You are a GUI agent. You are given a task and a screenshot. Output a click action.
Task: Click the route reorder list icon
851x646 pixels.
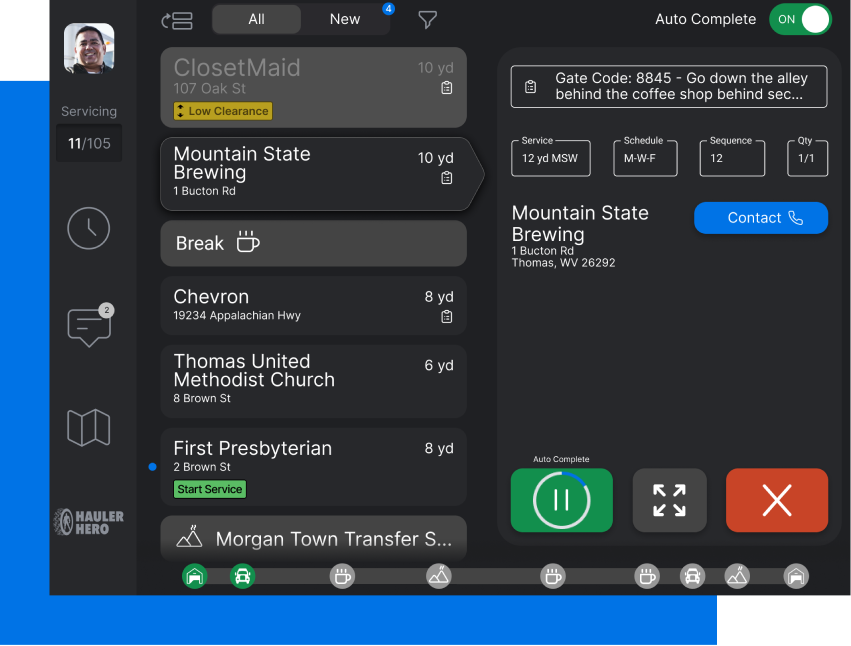177,21
